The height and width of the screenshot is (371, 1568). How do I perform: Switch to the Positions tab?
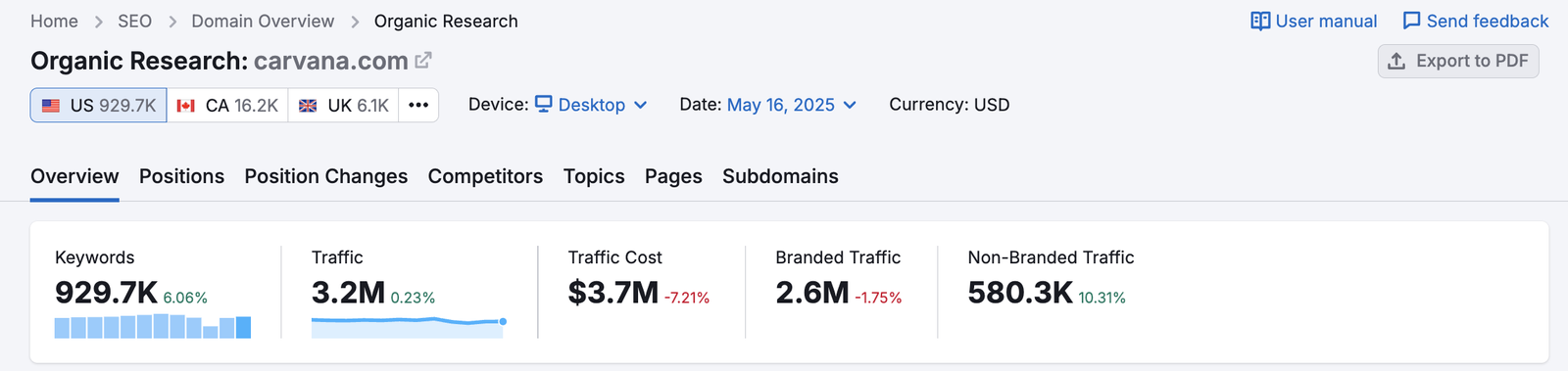pos(181,176)
